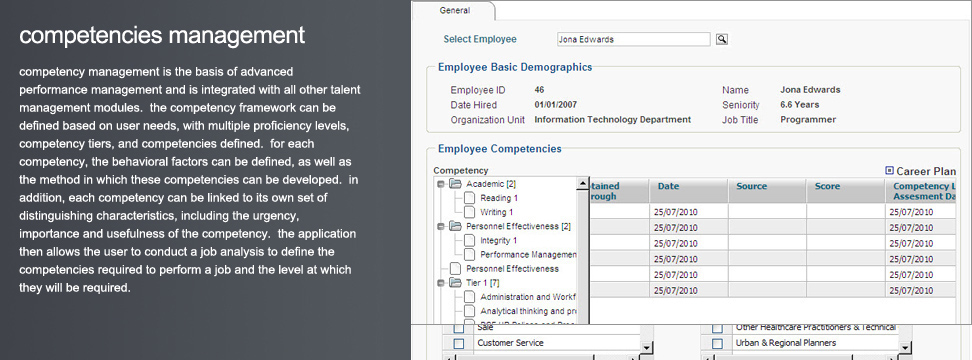The width and height of the screenshot is (972, 360).
Task: Select the Writing 1 document icon
Action: tap(469, 212)
